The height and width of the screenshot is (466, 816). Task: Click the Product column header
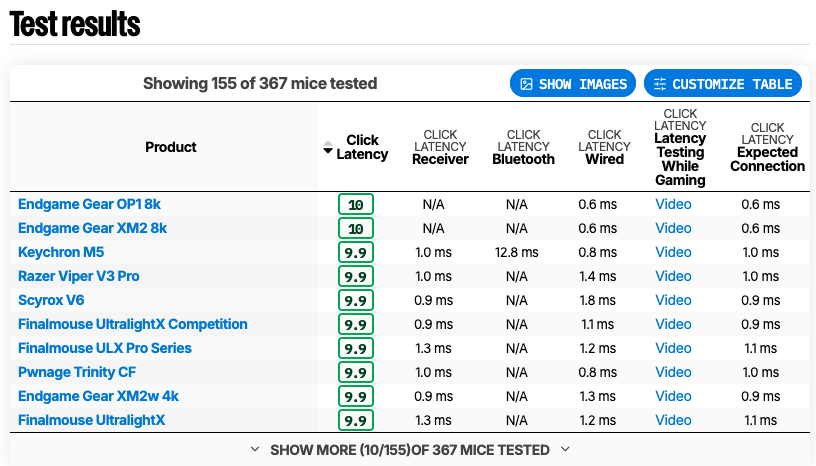(x=171, y=147)
